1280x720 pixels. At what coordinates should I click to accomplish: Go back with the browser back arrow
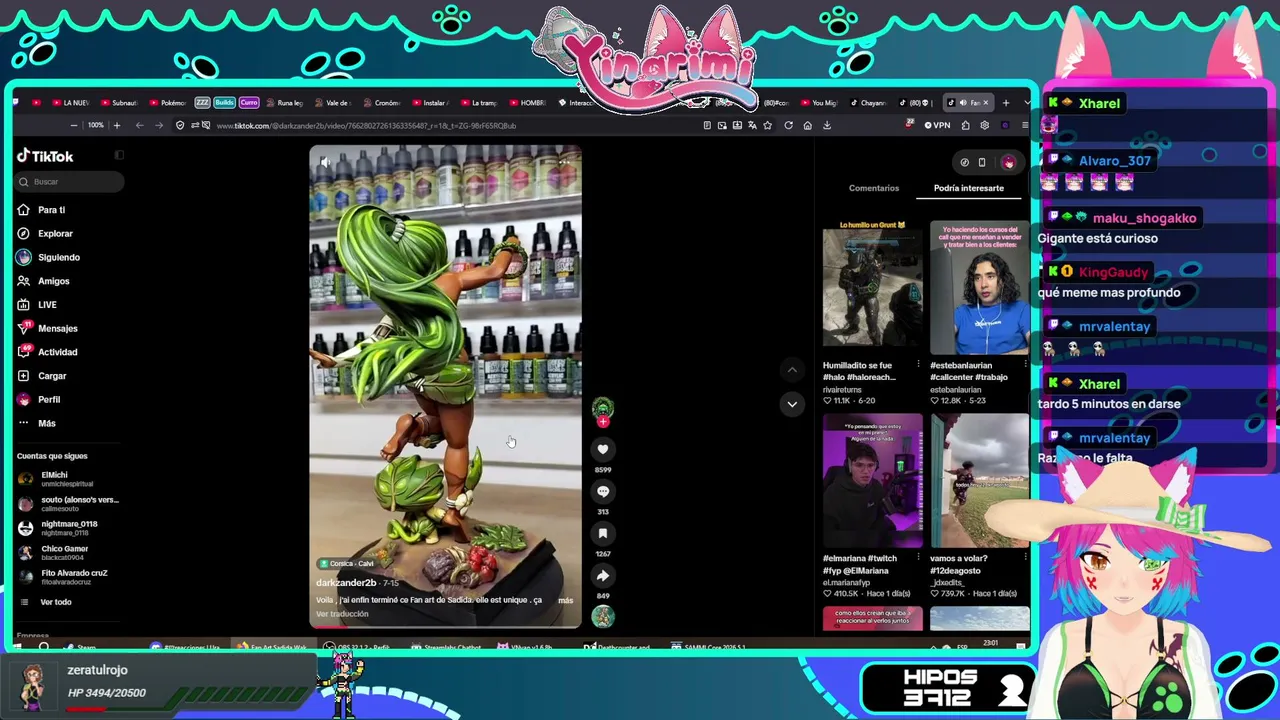(139, 125)
